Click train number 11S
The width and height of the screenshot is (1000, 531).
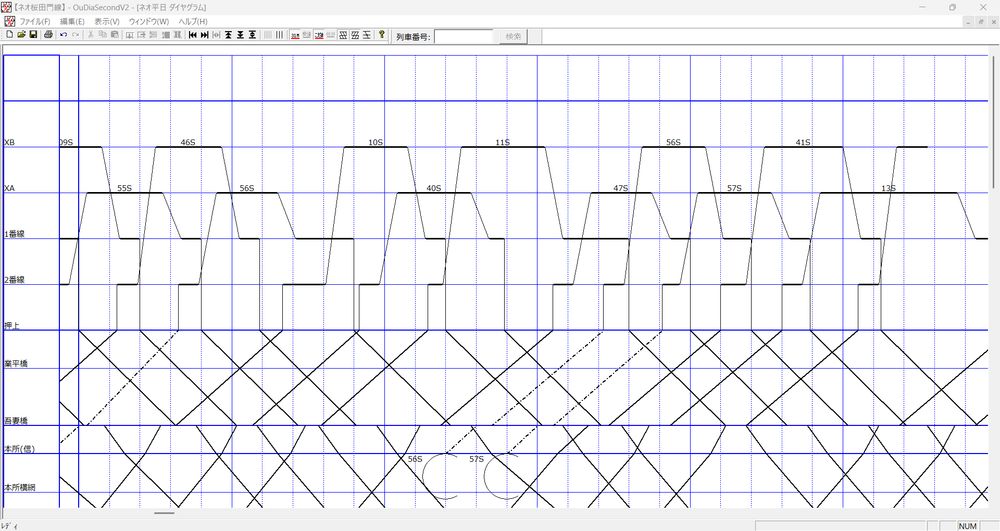pos(503,143)
